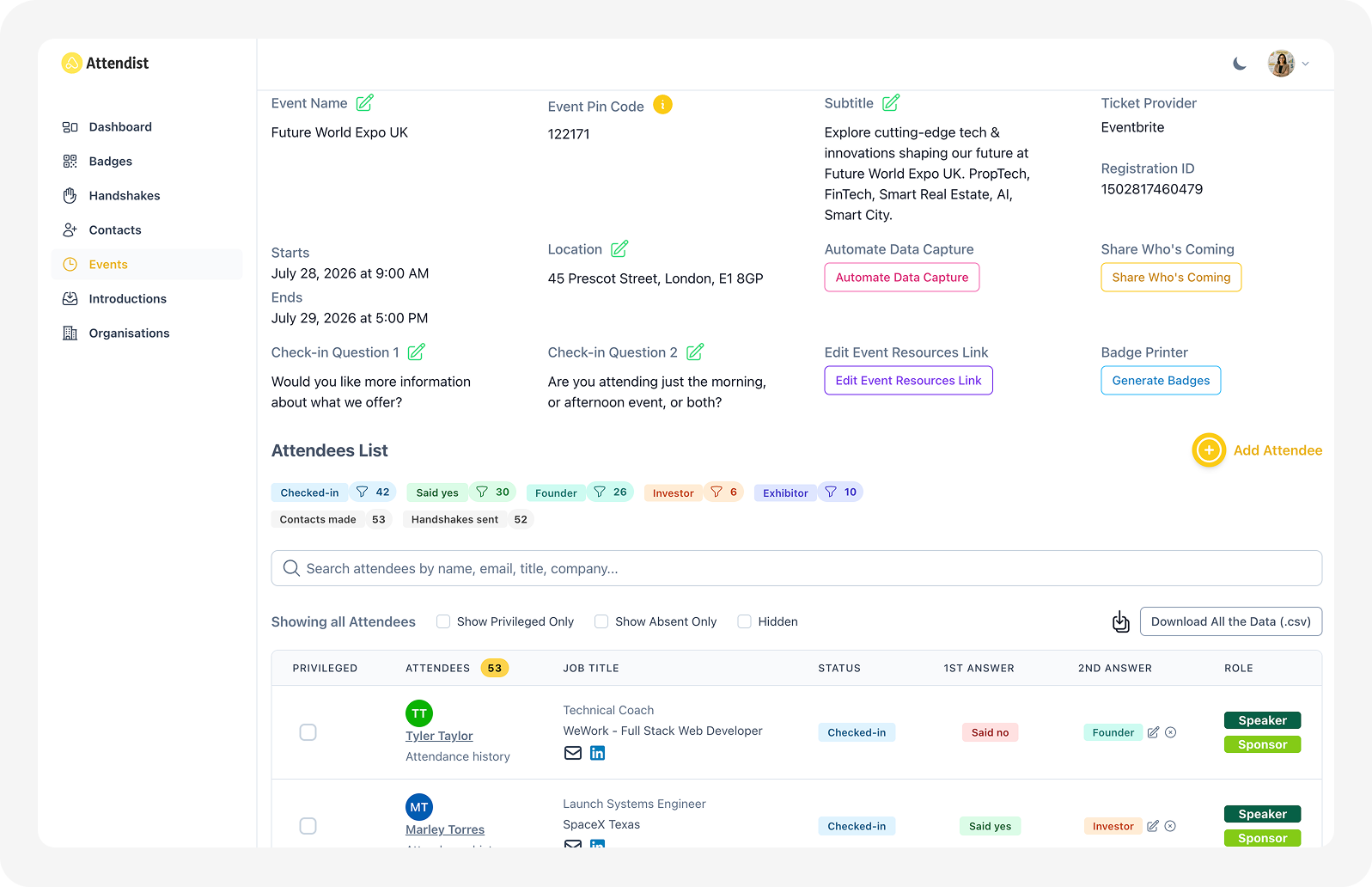
Task: Edit Marley Torres's Investor answer
Action: [x=1153, y=826]
